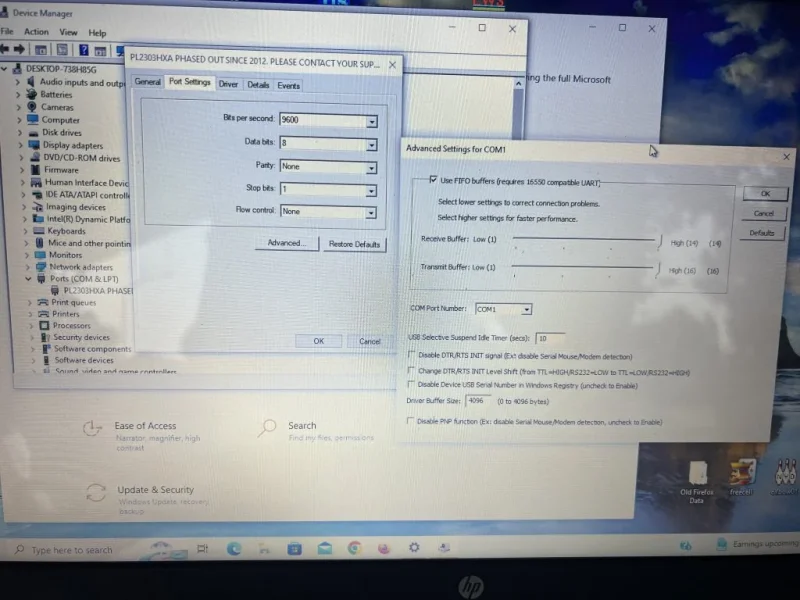Open Google Chrome from the taskbar
800x600 pixels.
pos(355,548)
